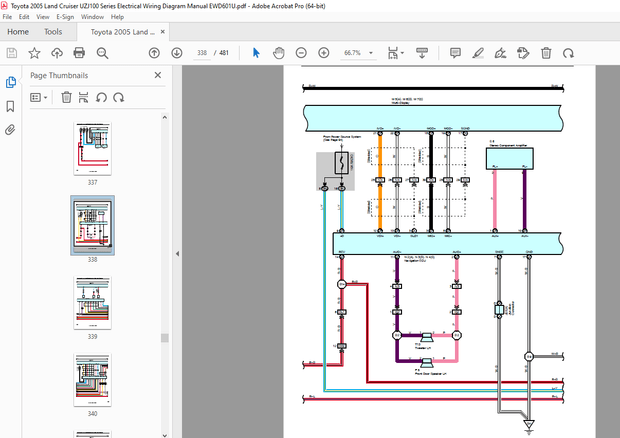This screenshot has width=620, height=438.
Task: Open the Edit menu
Action: (x=24, y=17)
